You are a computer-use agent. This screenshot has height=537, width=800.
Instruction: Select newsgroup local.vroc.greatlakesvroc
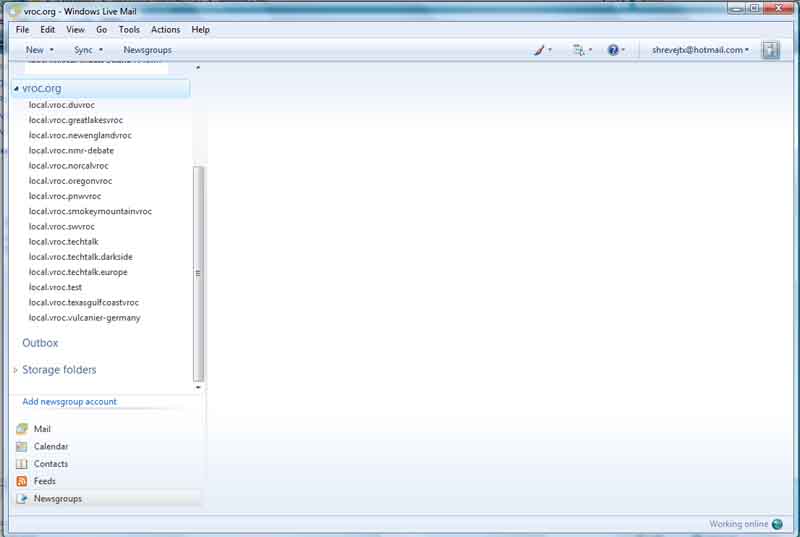[x=76, y=120]
